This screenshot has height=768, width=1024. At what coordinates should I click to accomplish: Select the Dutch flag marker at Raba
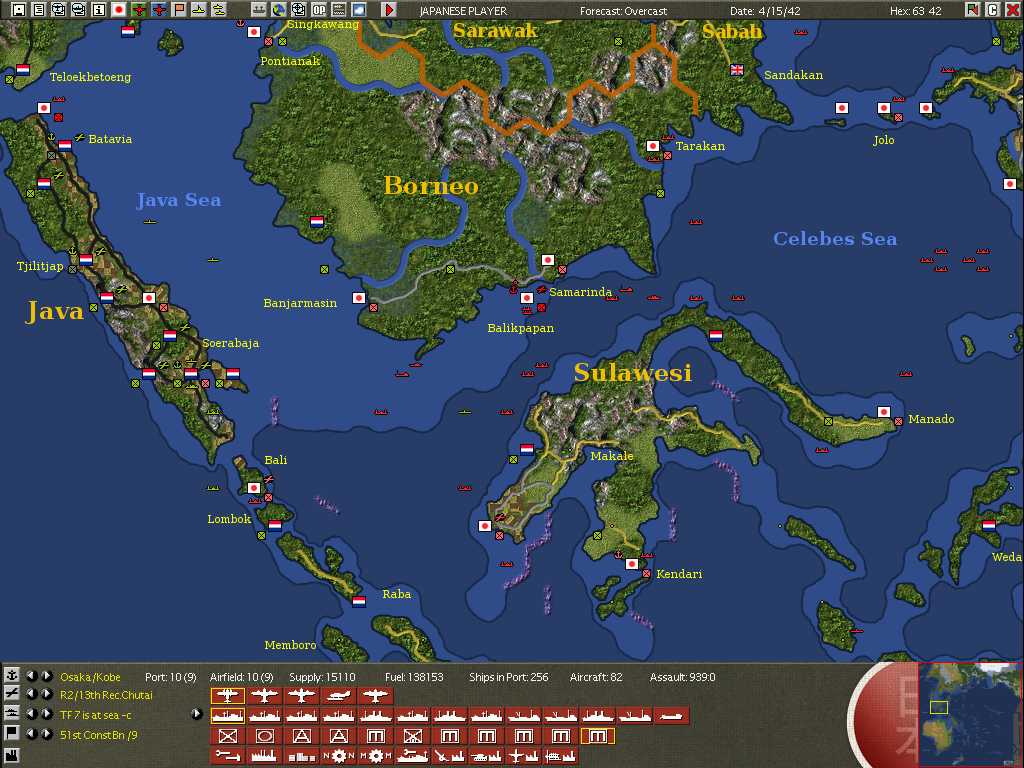coord(359,601)
